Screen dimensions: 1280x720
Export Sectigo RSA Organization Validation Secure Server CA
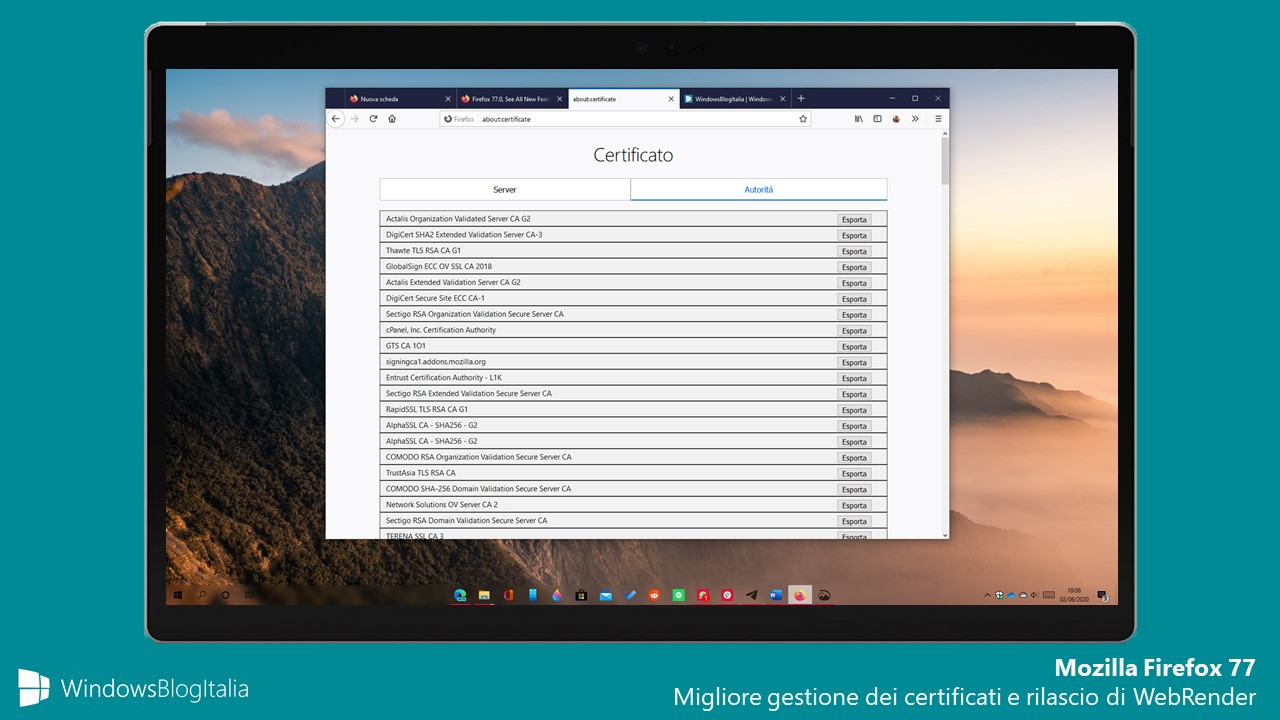tap(854, 314)
